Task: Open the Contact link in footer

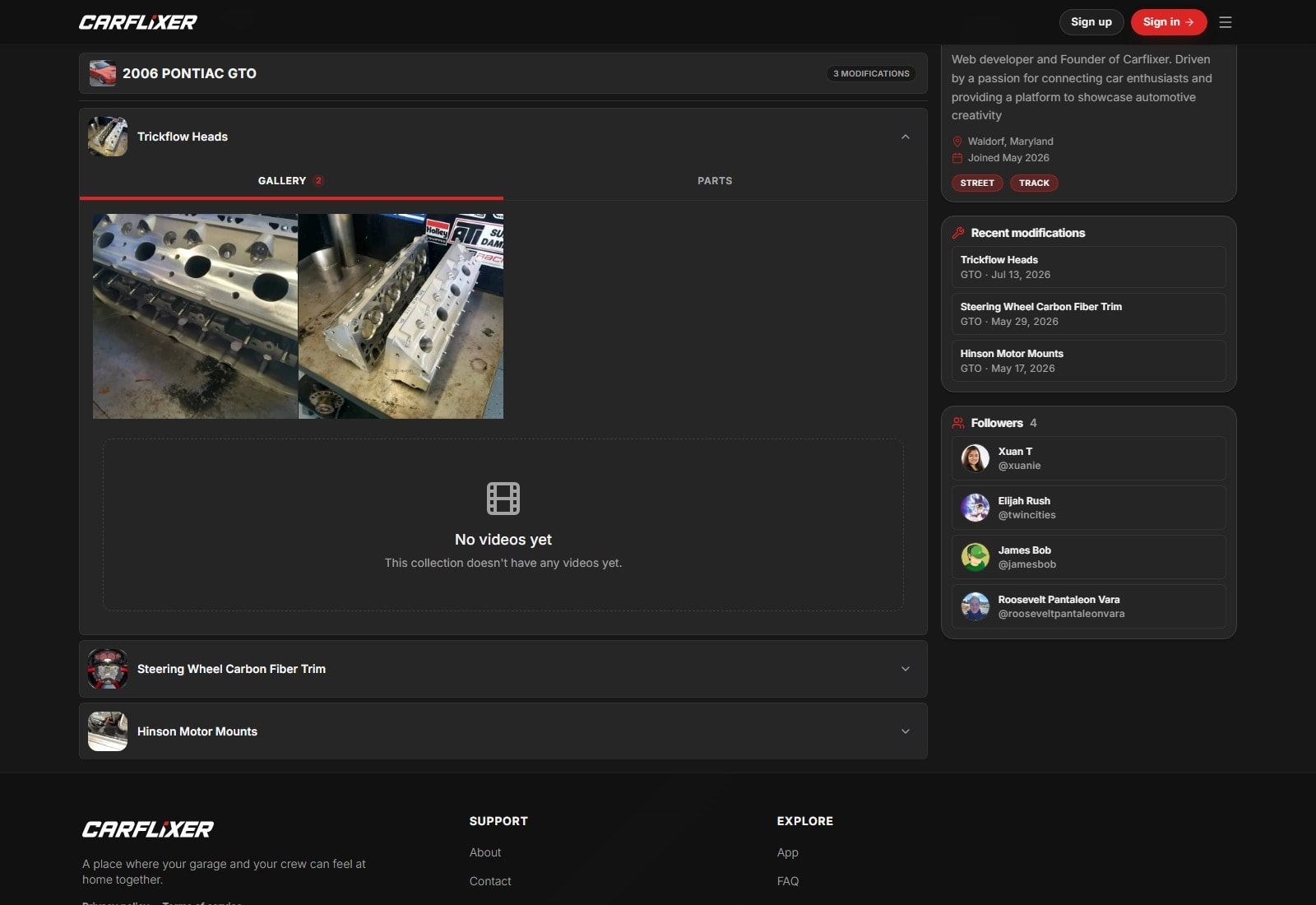Action: 490,881
